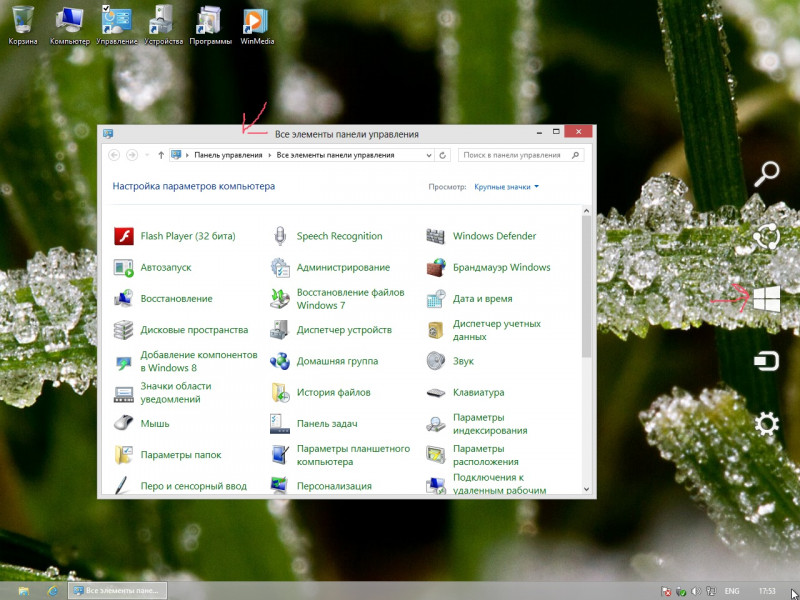Select the Программы desktop shortcut

click(x=210, y=25)
